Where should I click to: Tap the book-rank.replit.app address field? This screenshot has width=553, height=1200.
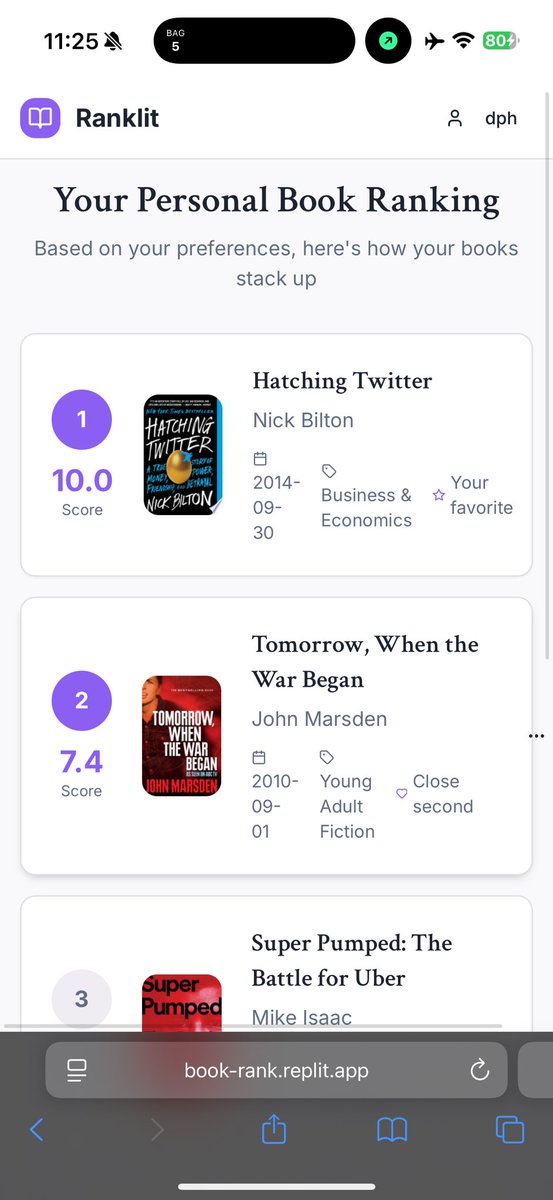[277, 1071]
